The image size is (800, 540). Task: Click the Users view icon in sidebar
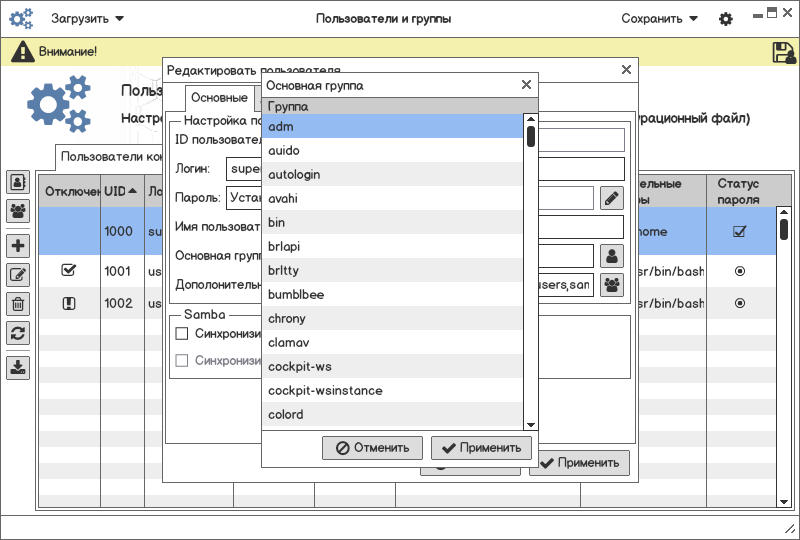(18, 182)
